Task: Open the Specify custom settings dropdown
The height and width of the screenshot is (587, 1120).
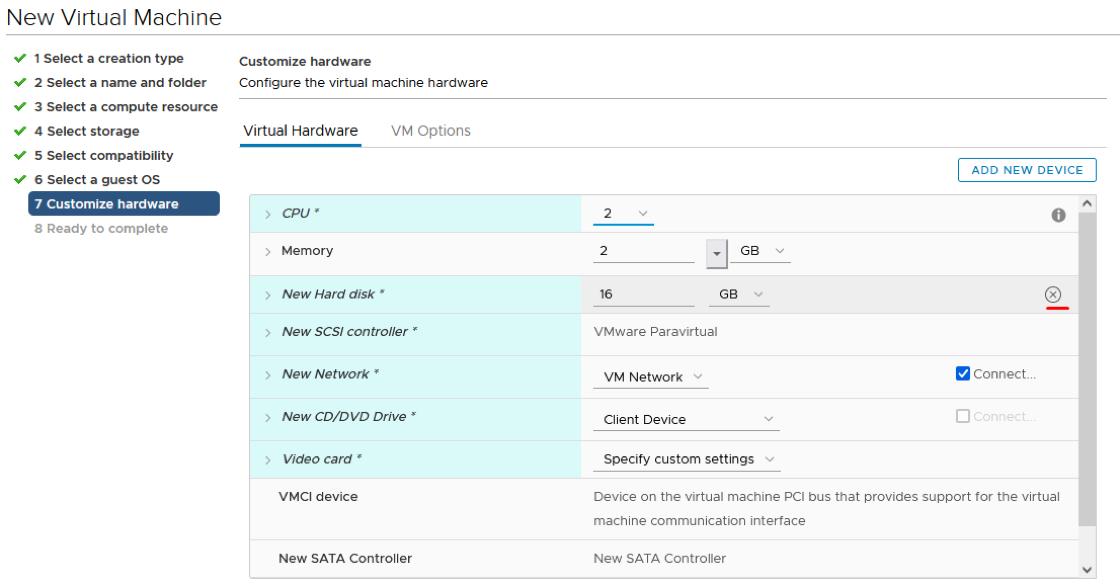Action: pos(687,459)
